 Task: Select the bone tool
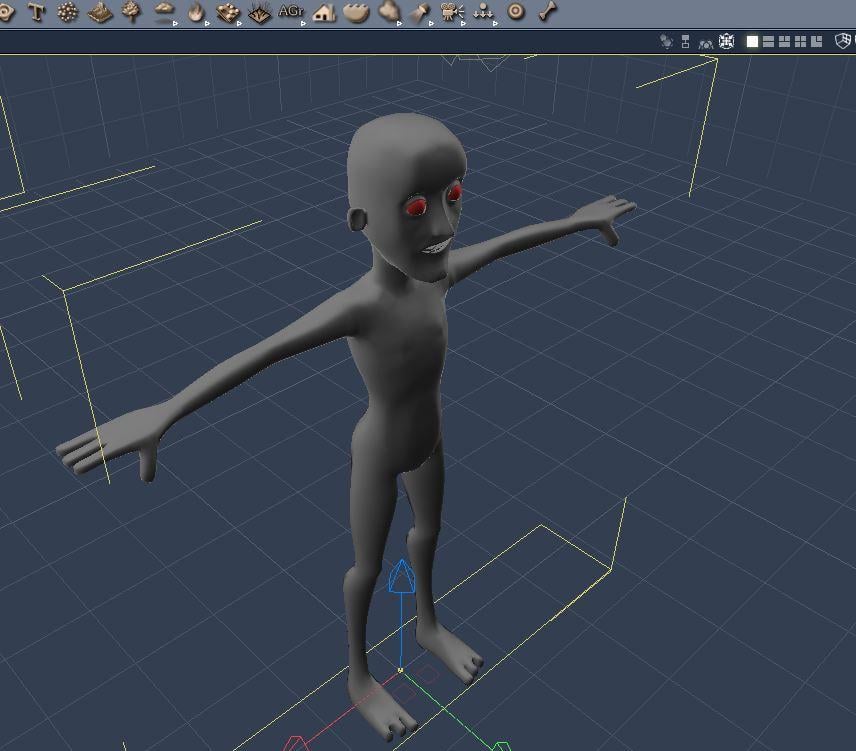[548, 11]
